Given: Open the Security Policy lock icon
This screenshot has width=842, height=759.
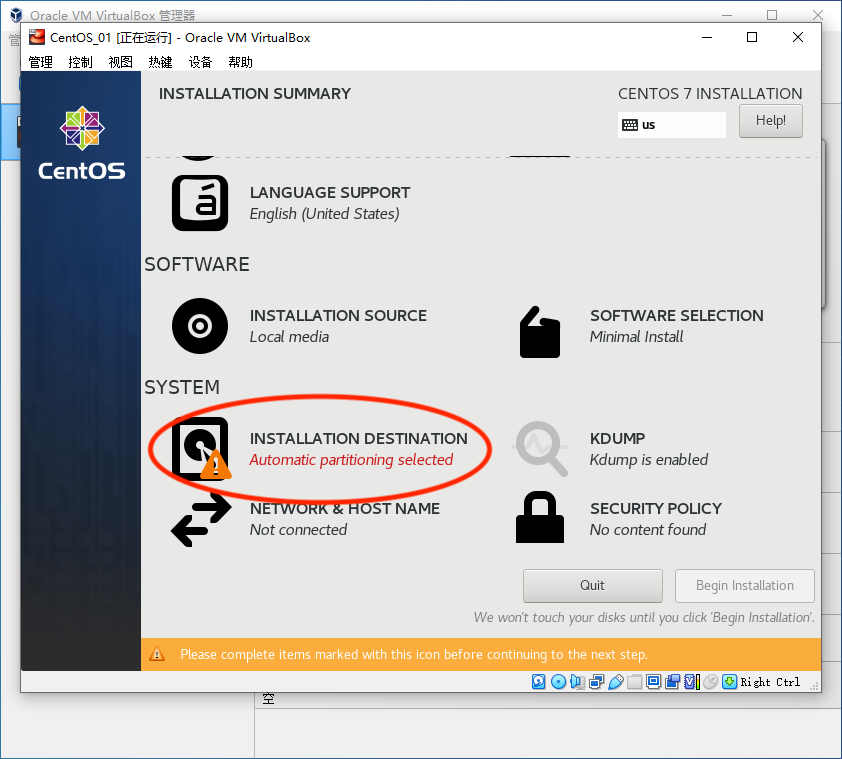Looking at the screenshot, I should 540,517.
